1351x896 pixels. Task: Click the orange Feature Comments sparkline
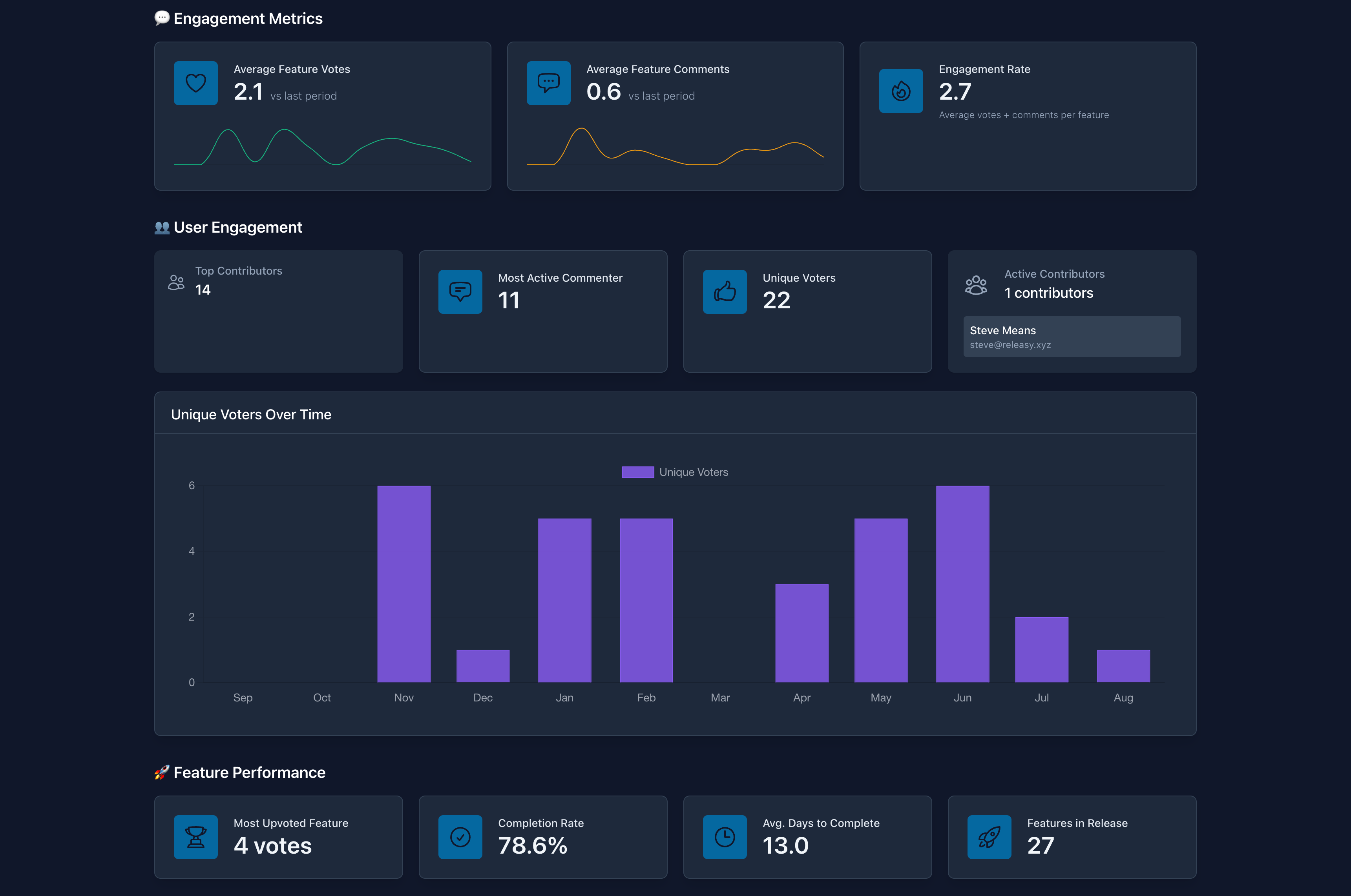581,129
